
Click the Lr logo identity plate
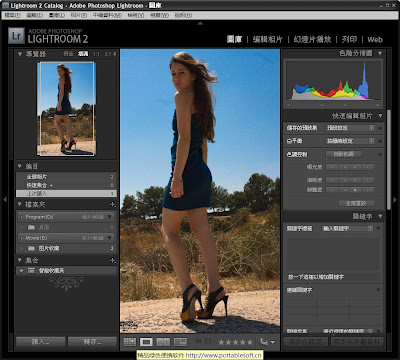16,35
